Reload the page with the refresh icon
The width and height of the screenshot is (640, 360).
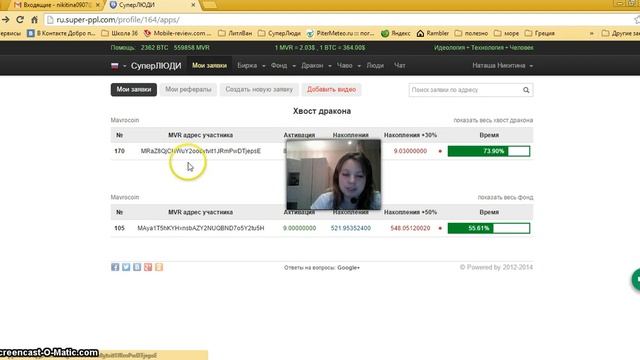(x=20, y=20)
